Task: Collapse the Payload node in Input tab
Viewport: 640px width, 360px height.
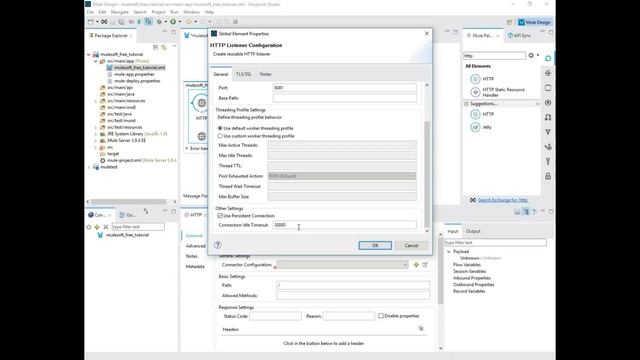Action: click(449, 252)
